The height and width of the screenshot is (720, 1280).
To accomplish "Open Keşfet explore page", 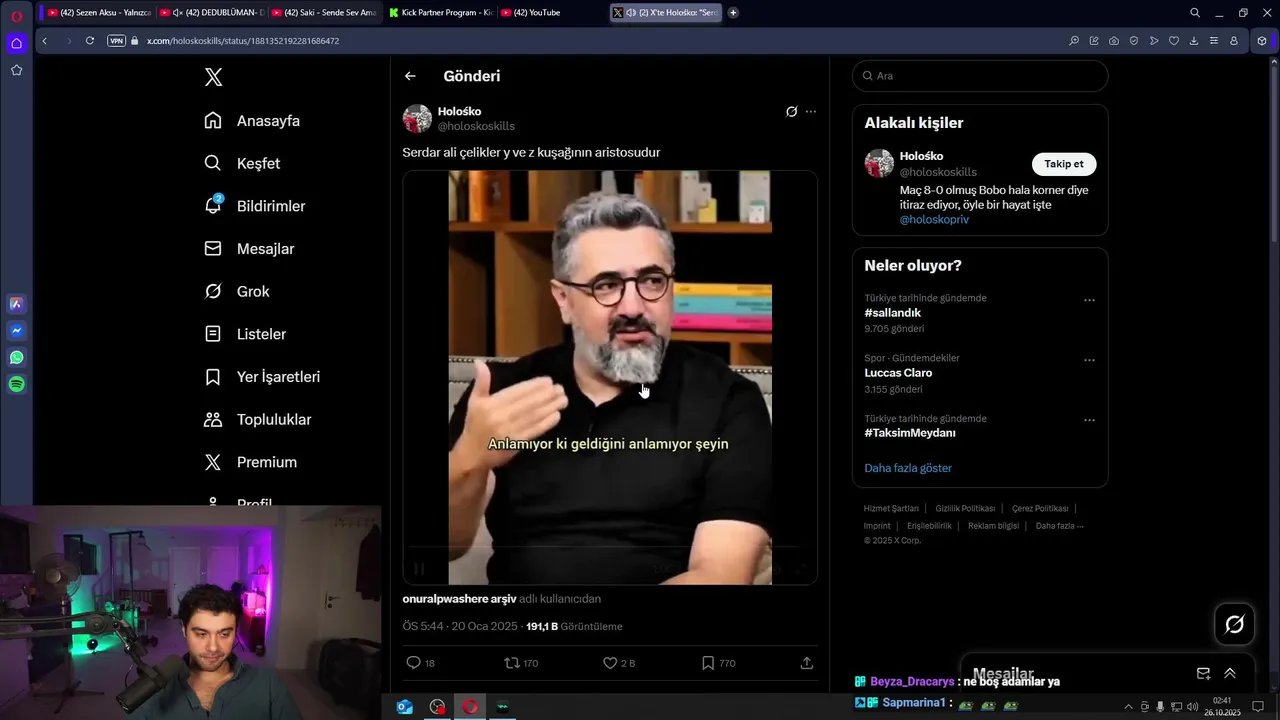I will [x=242, y=163].
